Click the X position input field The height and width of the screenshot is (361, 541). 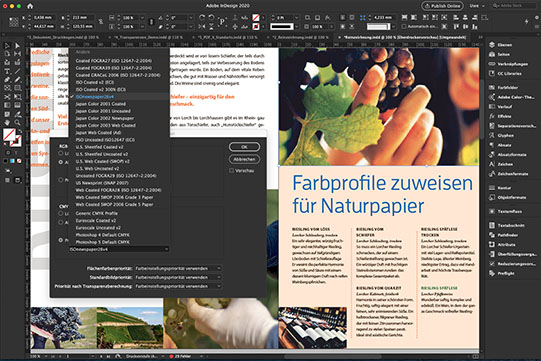tap(43, 18)
